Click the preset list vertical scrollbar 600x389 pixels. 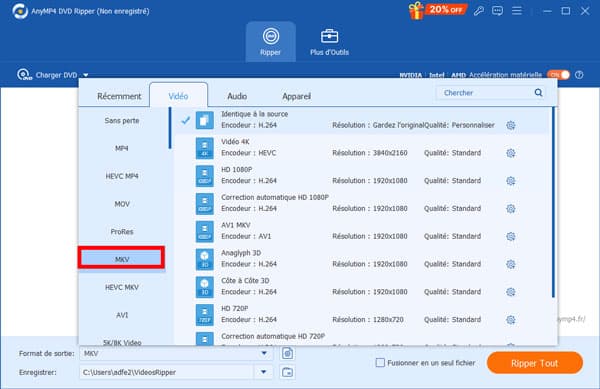tap(553, 203)
